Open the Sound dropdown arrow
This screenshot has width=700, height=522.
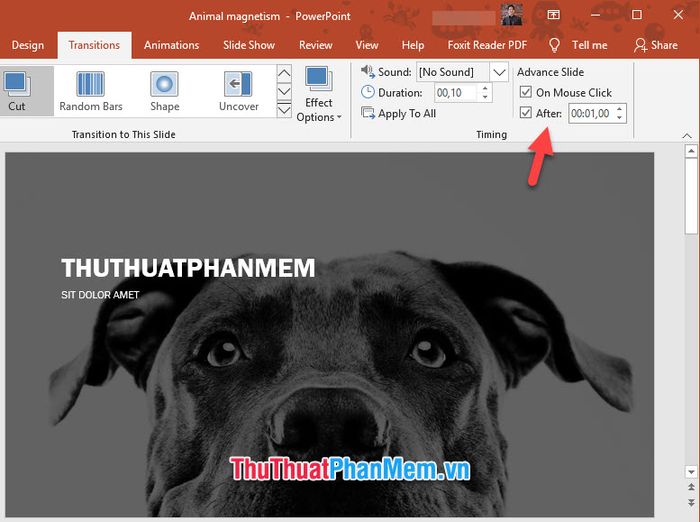499,72
